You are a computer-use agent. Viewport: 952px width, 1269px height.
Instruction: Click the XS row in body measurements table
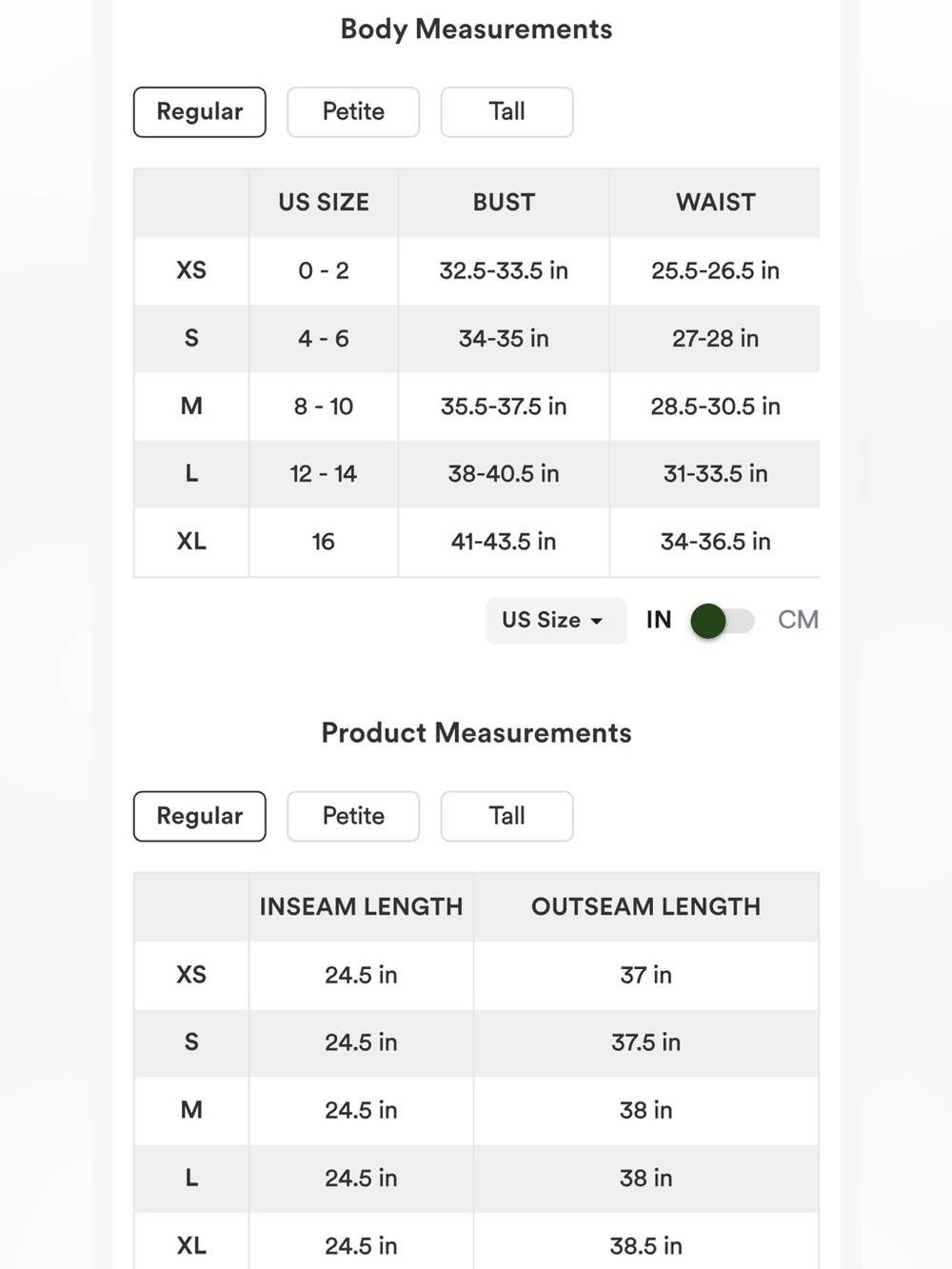(x=477, y=271)
